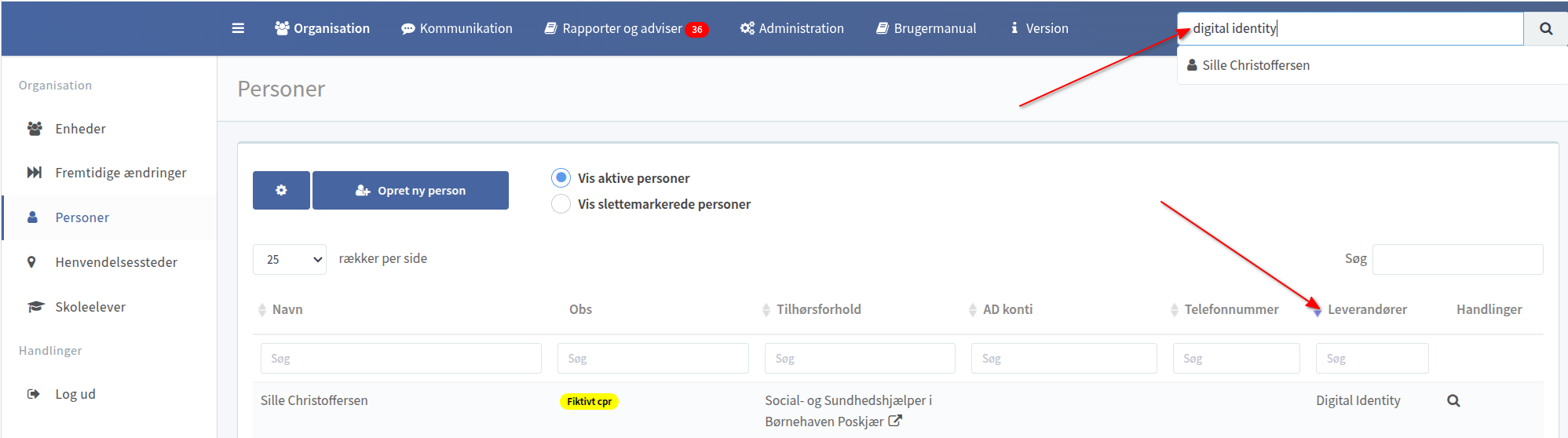The width and height of the screenshot is (1568, 438).
Task: Click the hamburger menu icon
Action: [238, 28]
